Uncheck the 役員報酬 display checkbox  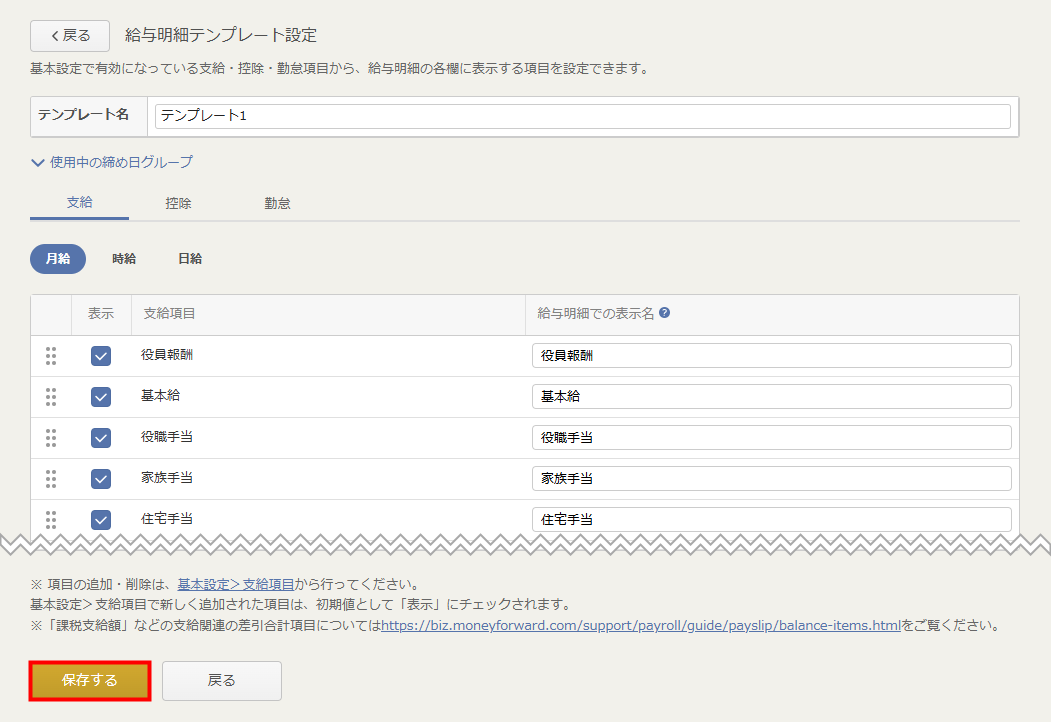click(101, 356)
